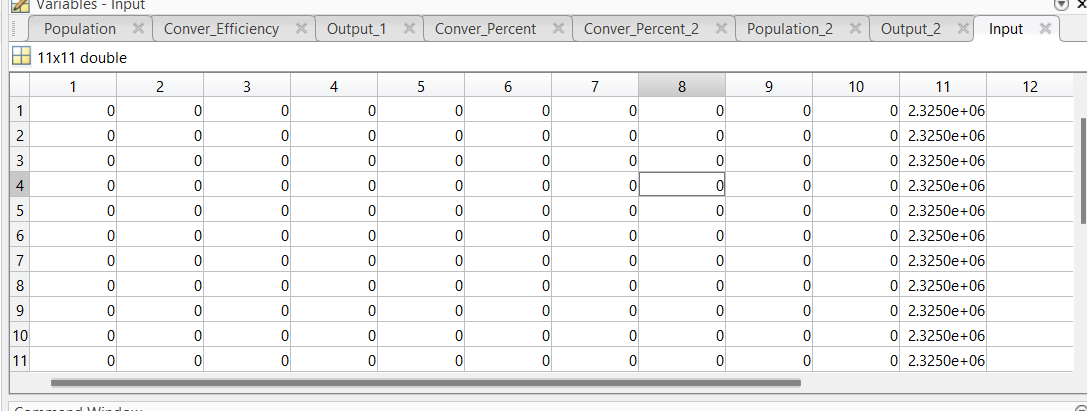The image size is (1087, 411).
Task: Close the Input variable tab
Action: click(1045, 29)
